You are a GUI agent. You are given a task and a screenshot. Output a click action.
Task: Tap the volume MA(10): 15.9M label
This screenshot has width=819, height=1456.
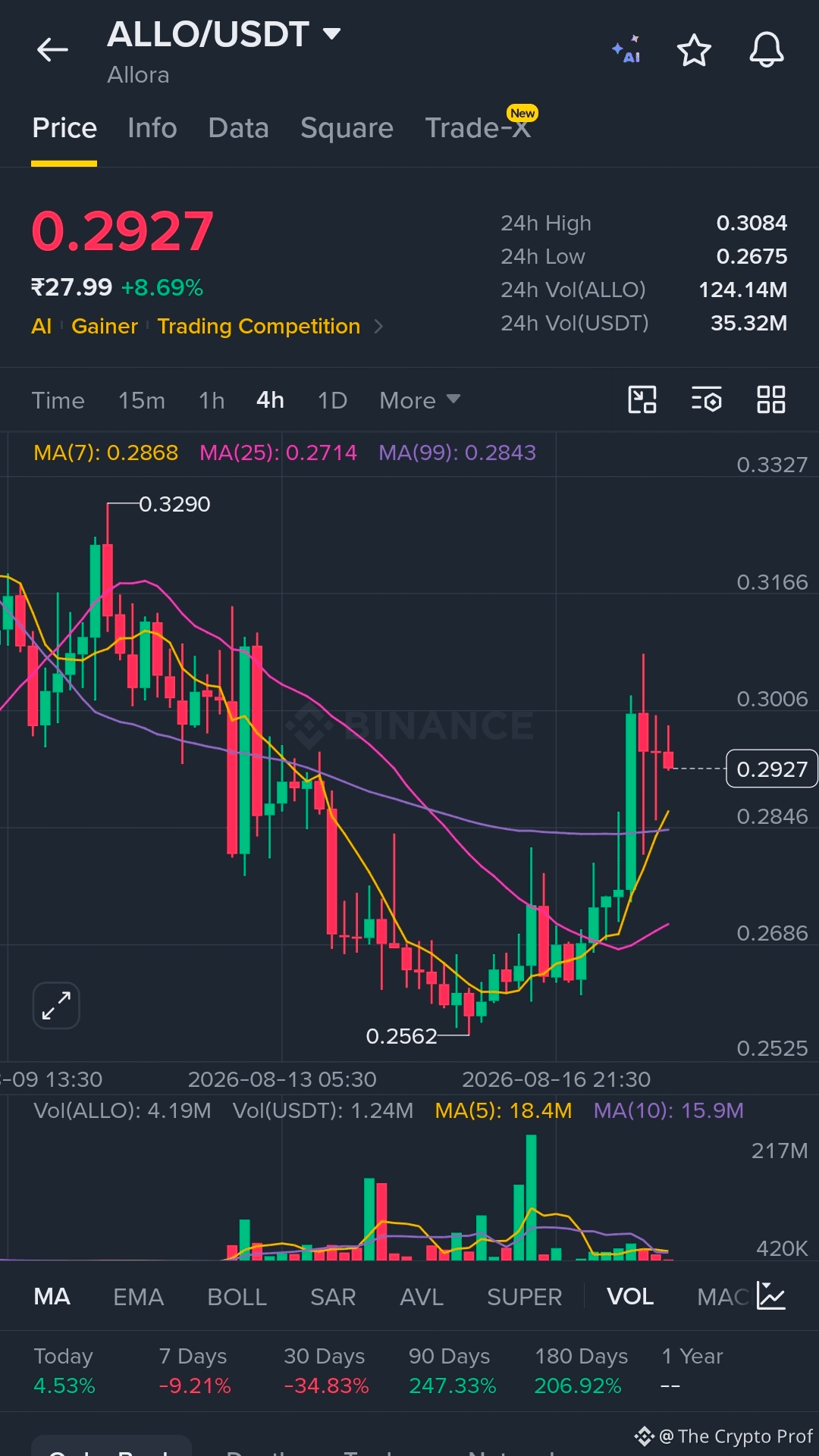tap(669, 1110)
